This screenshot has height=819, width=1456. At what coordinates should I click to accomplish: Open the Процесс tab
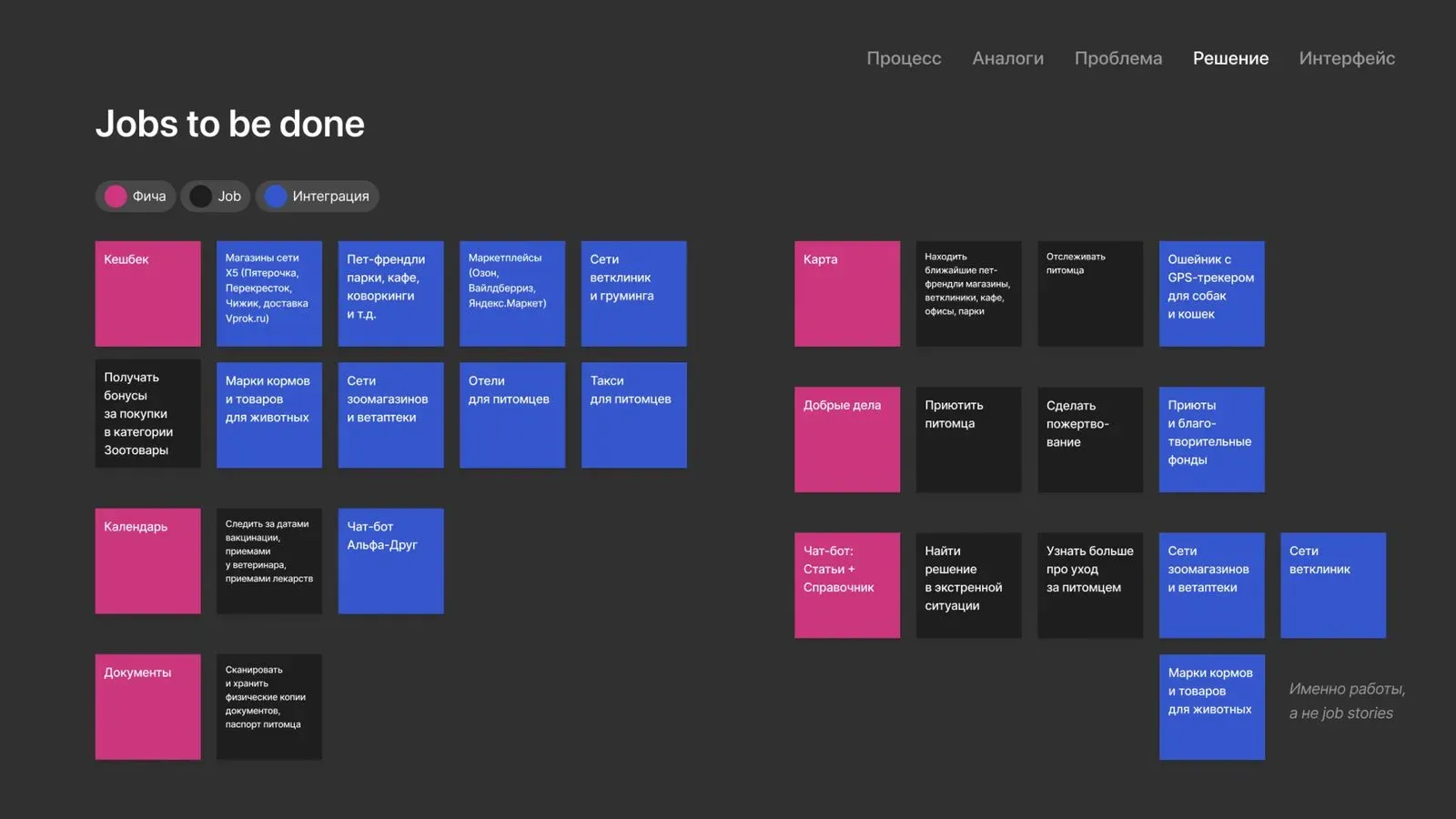pos(903,58)
